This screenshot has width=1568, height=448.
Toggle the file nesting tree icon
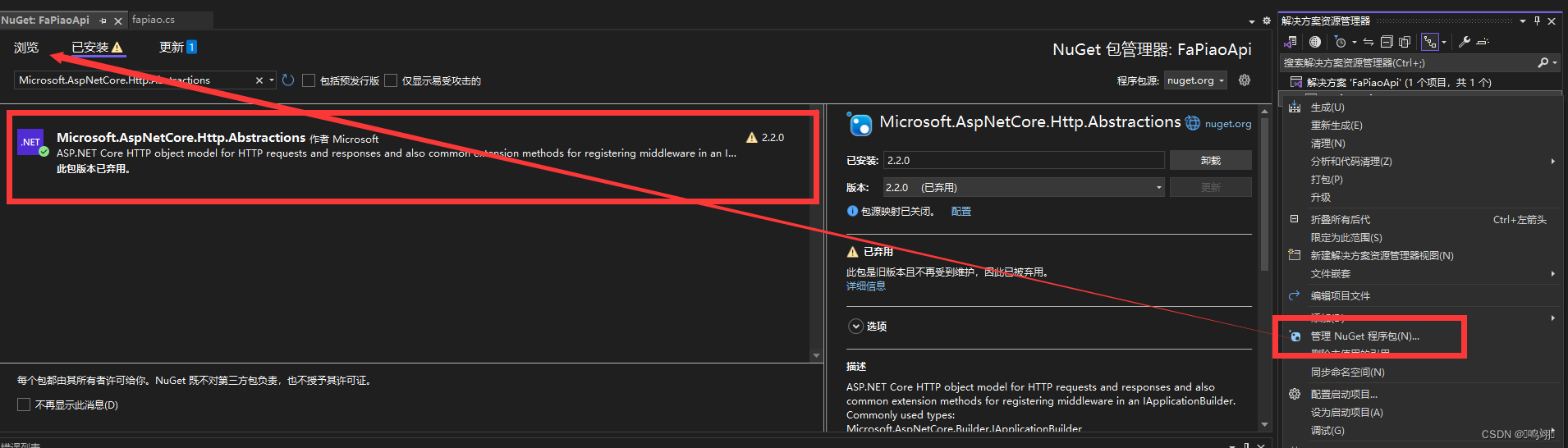pyautogui.click(x=1430, y=42)
